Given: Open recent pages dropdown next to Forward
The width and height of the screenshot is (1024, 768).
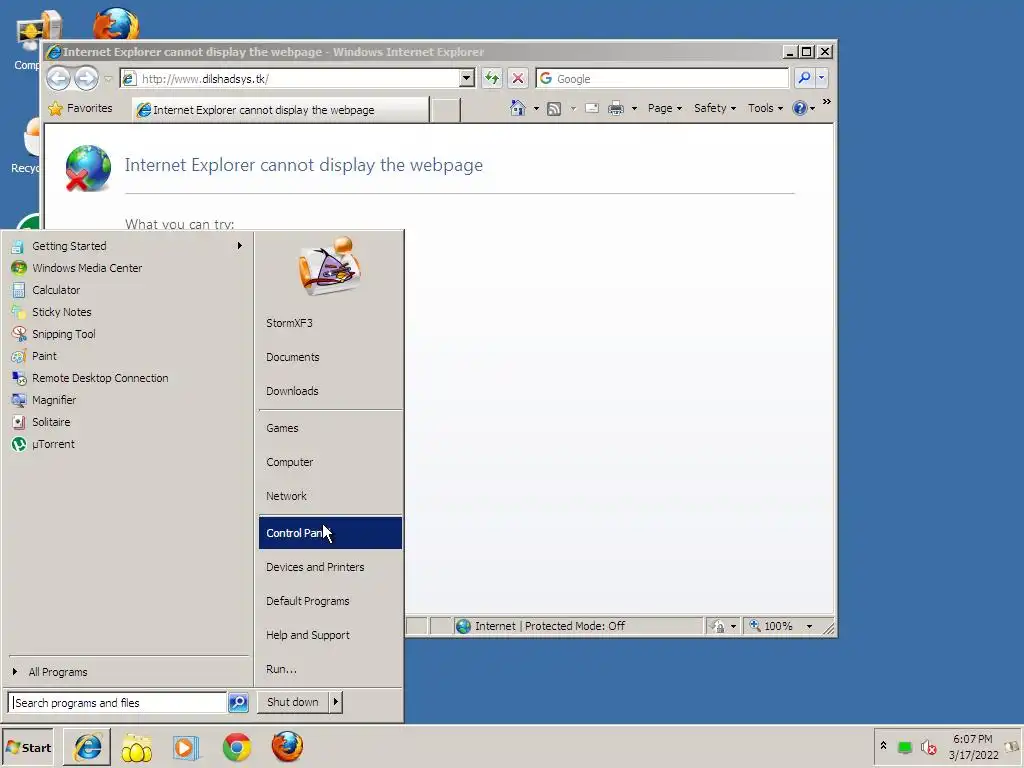Looking at the screenshot, I should tap(108, 79).
